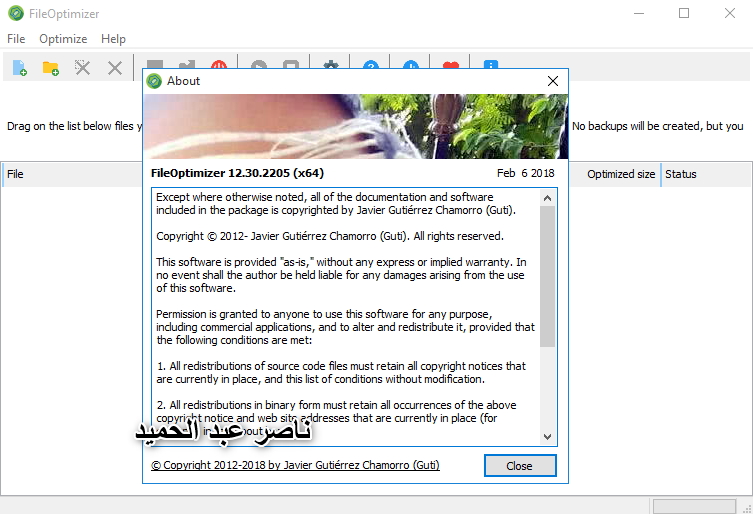The image size is (753, 514).
Task: Click the license text scrollbar thumb
Action: [547, 277]
